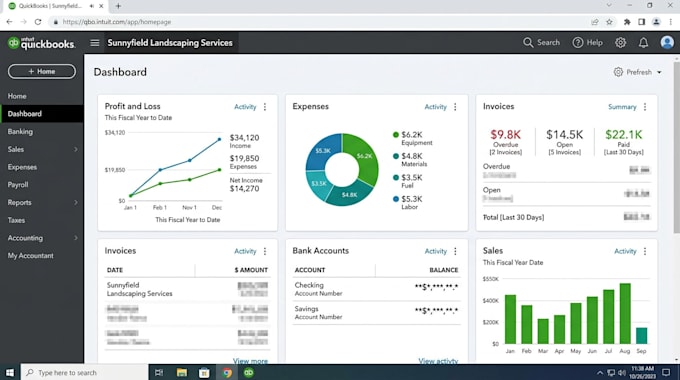The width and height of the screenshot is (680, 380).
Task: Open Bank Accounts card three-dot menu
Action: click(455, 251)
